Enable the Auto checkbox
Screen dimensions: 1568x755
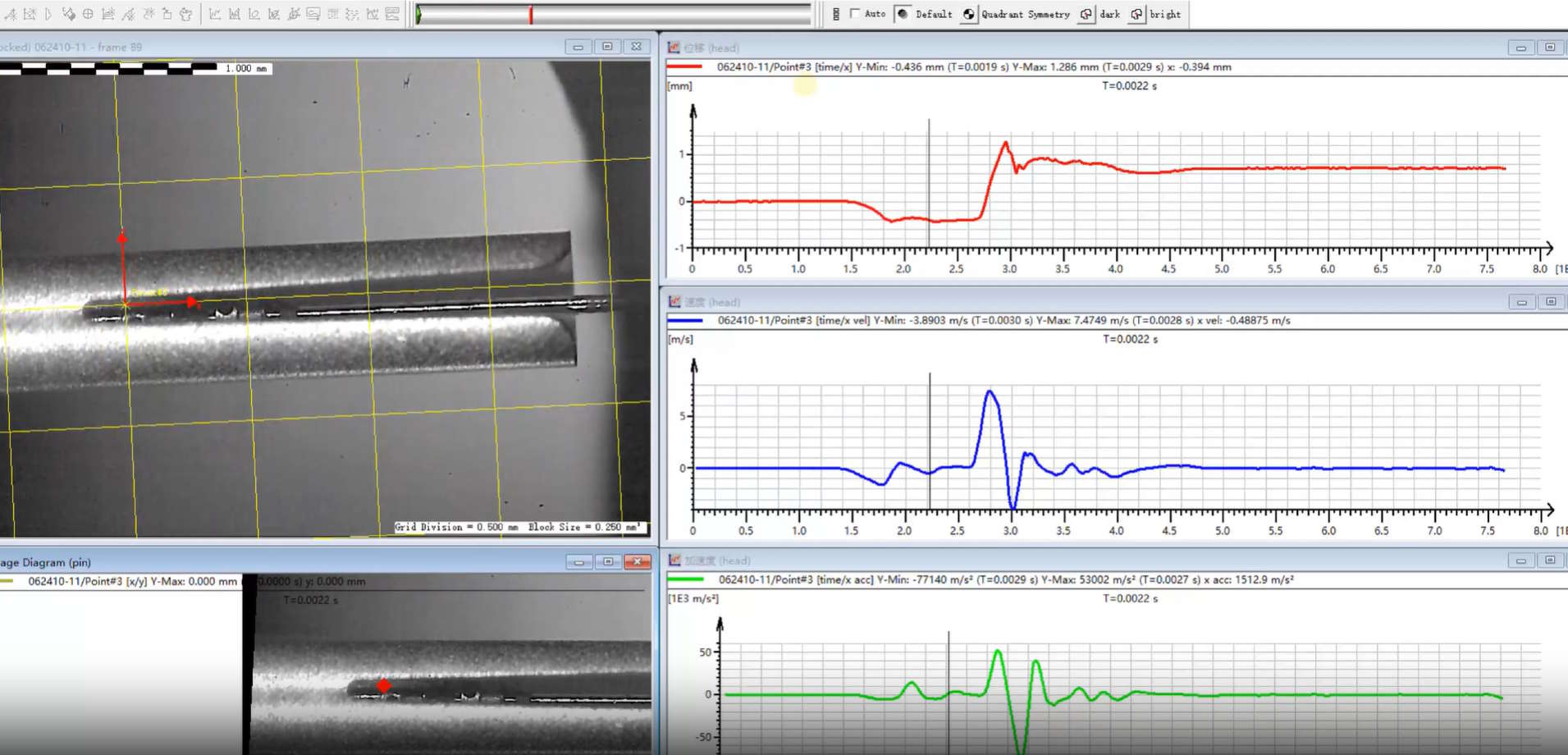pos(855,14)
